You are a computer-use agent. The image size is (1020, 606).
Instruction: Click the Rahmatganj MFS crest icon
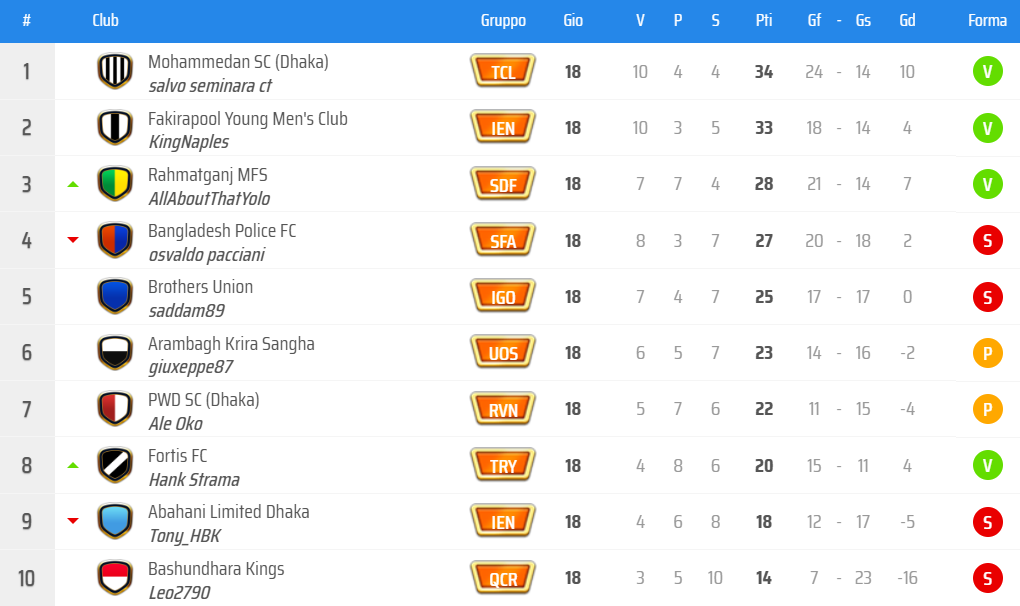[x=116, y=184]
